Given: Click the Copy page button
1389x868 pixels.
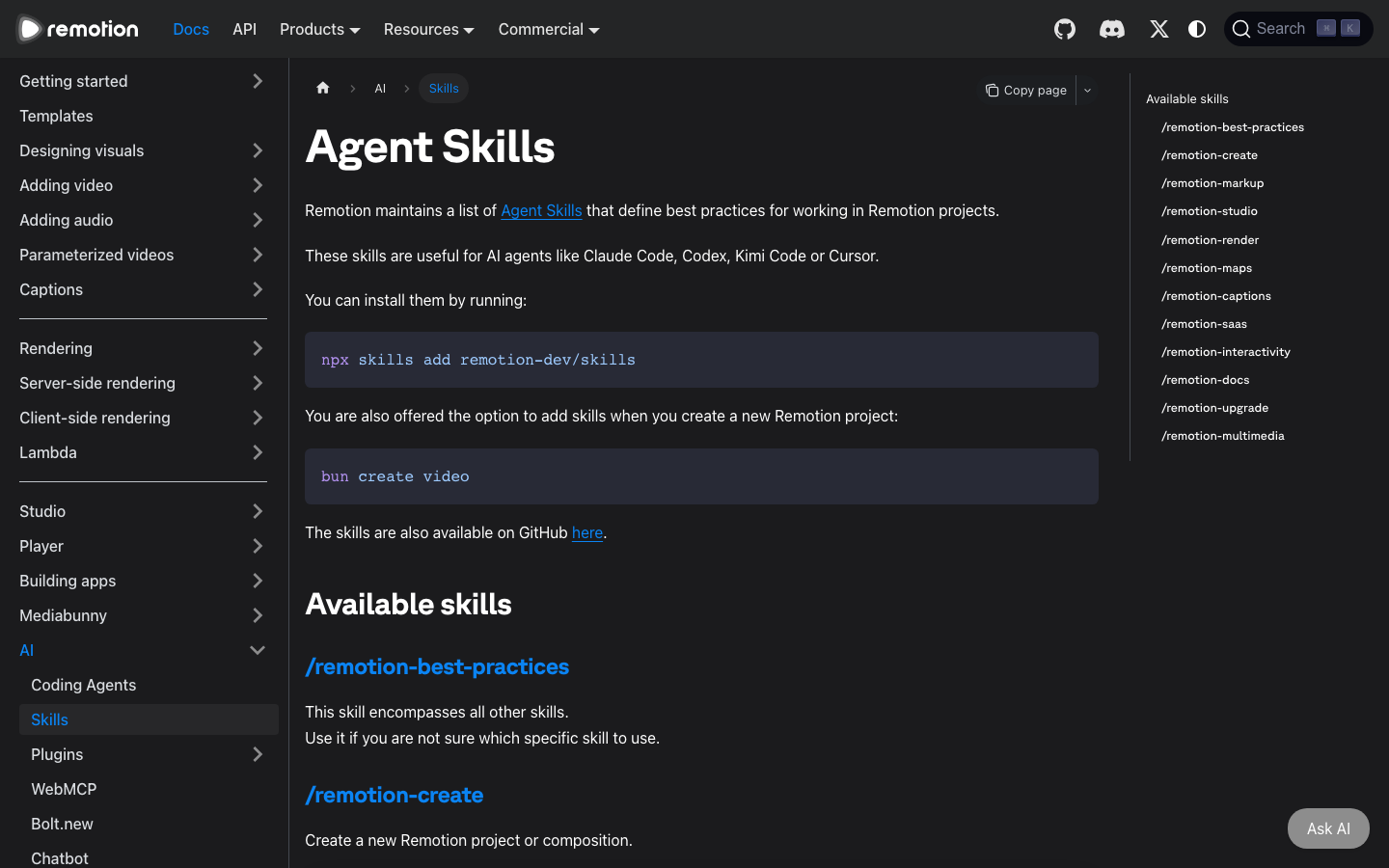Looking at the screenshot, I should [x=1026, y=90].
